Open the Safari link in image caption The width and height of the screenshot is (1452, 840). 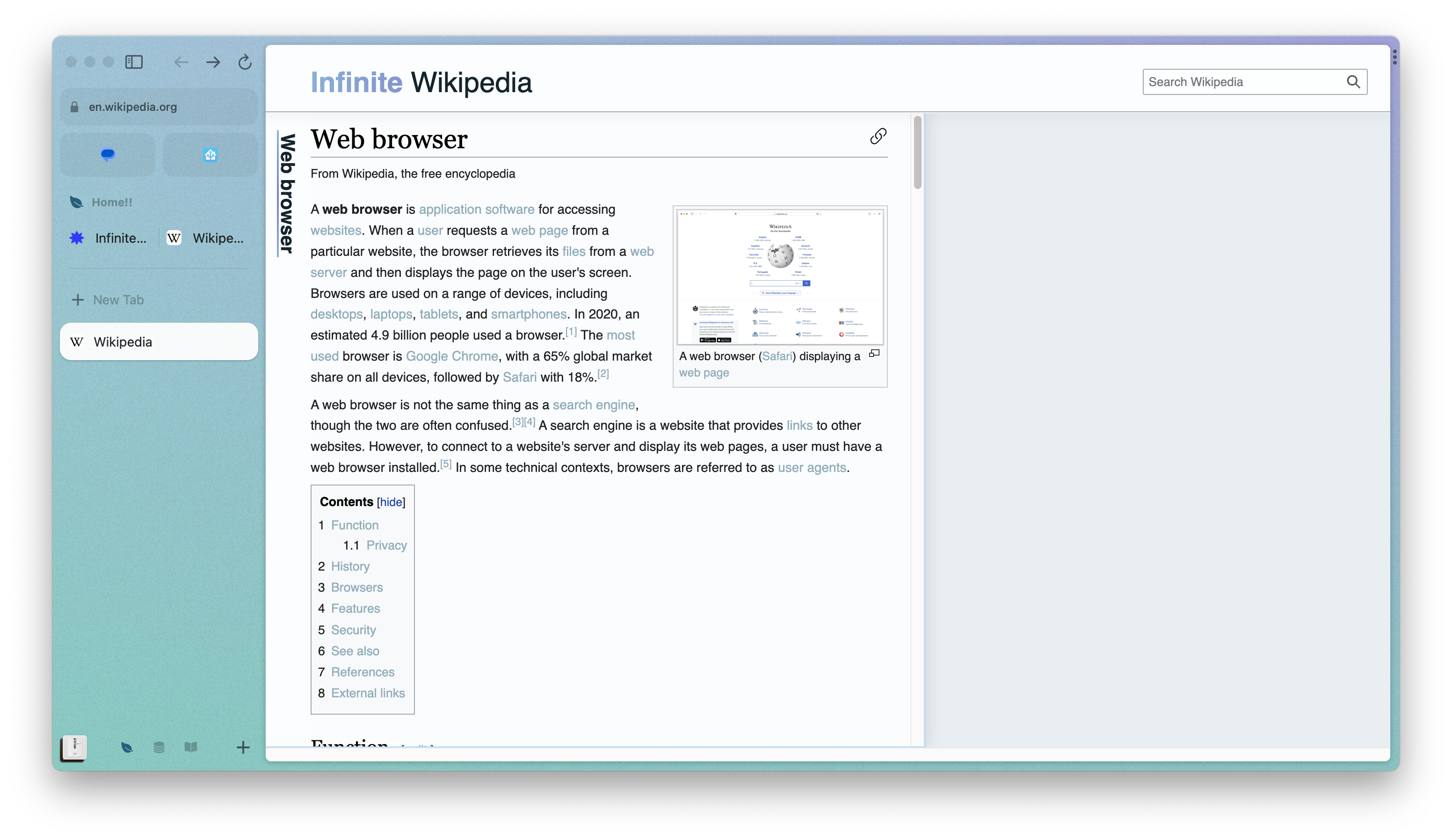point(777,356)
